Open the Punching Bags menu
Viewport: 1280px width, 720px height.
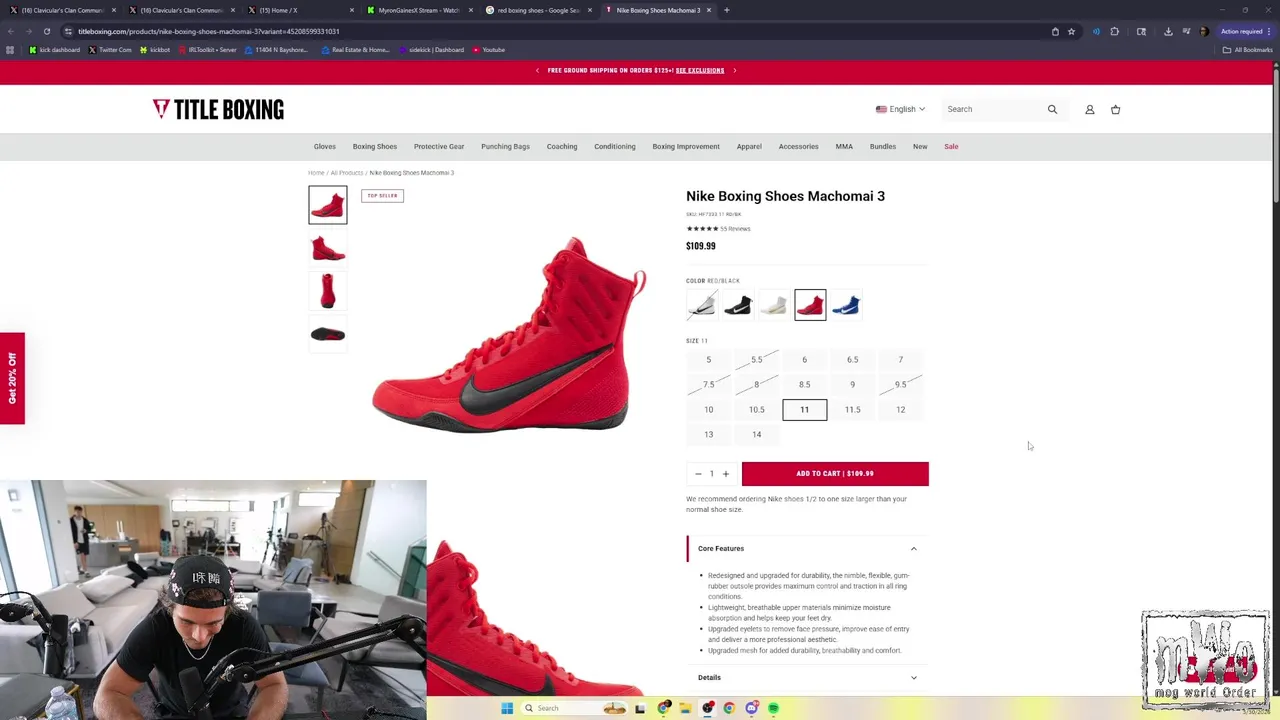tap(505, 147)
